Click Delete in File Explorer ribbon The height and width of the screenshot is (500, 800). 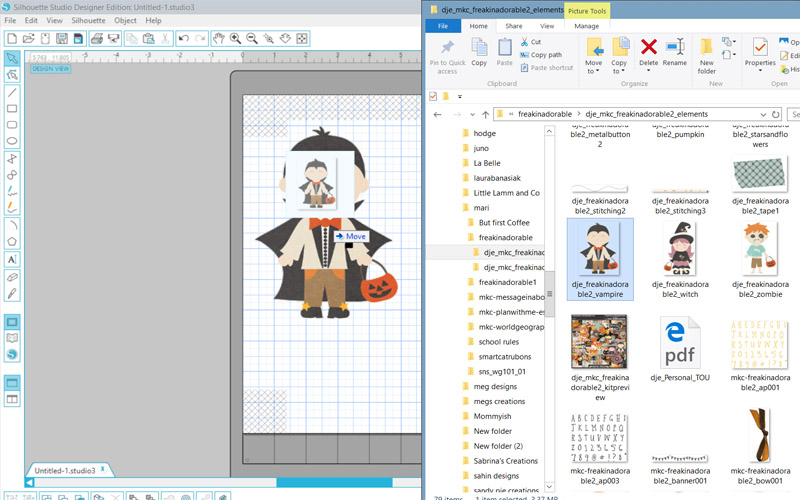(x=648, y=52)
